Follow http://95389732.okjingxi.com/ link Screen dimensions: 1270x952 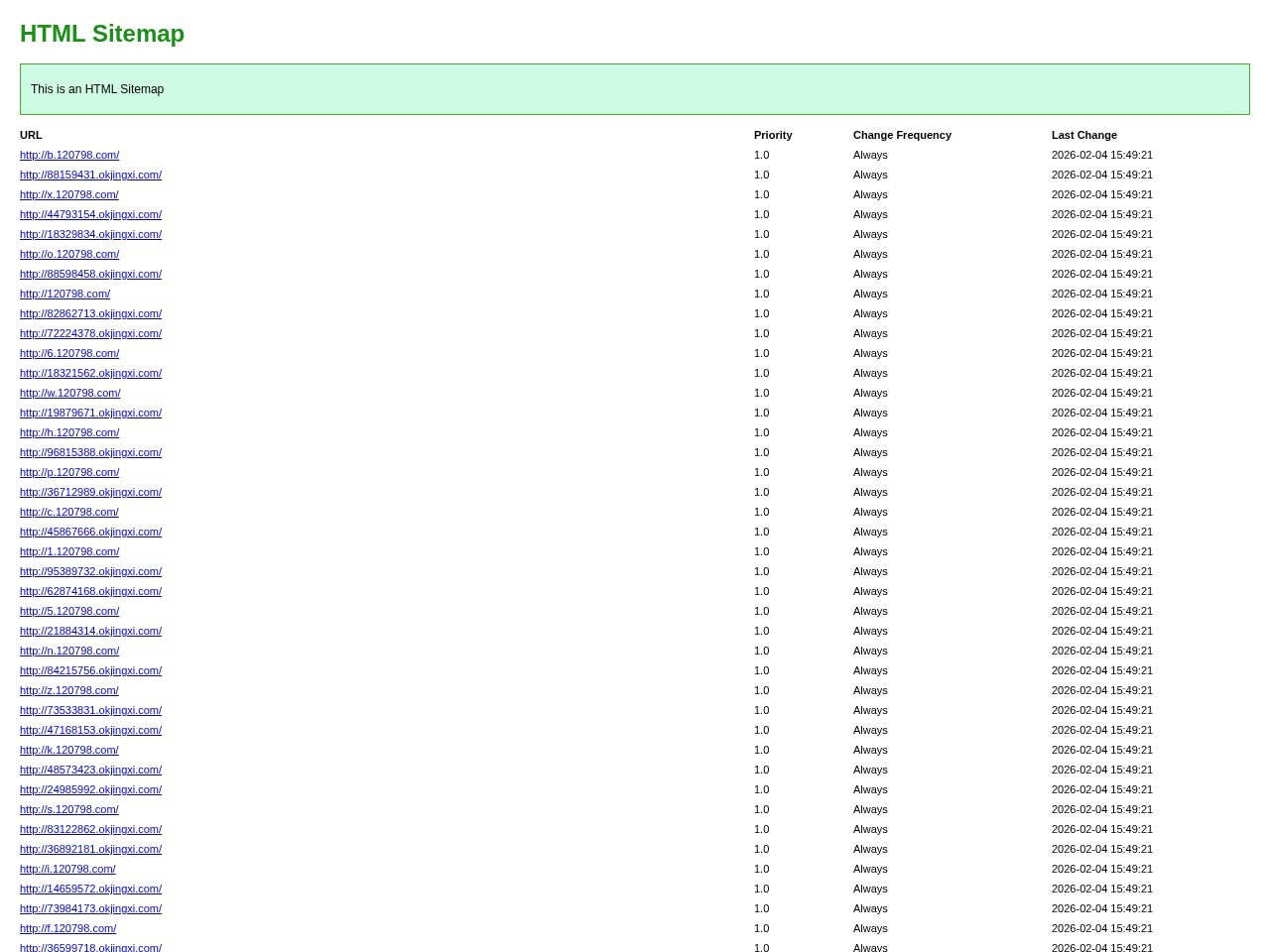(x=90, y=571)
